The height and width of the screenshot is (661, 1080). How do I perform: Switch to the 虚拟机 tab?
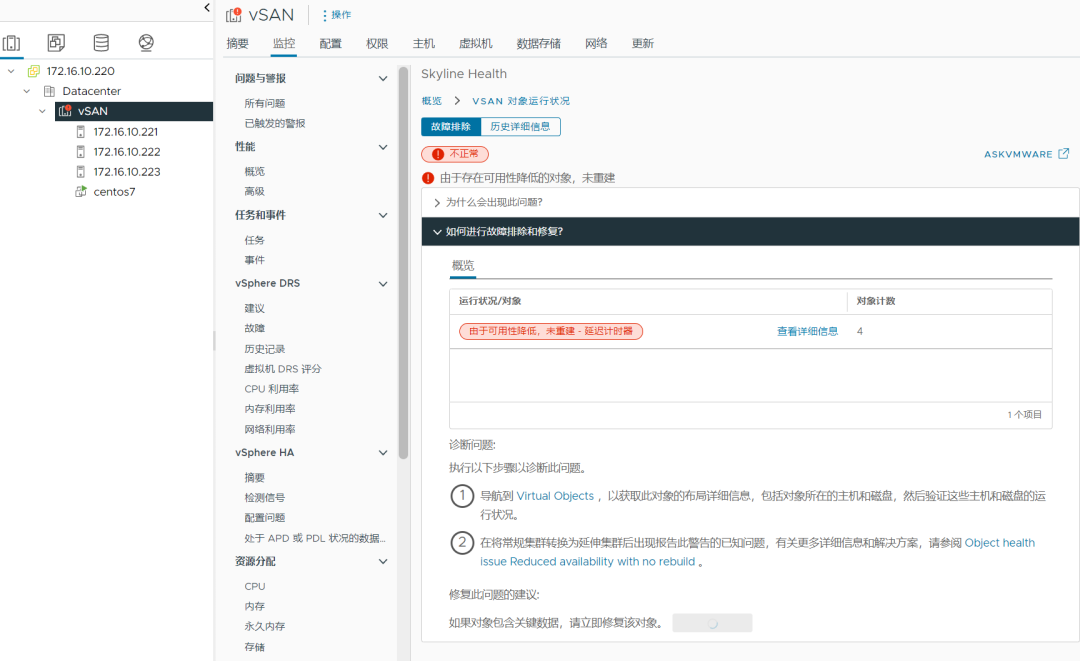(x=476, y=43)
